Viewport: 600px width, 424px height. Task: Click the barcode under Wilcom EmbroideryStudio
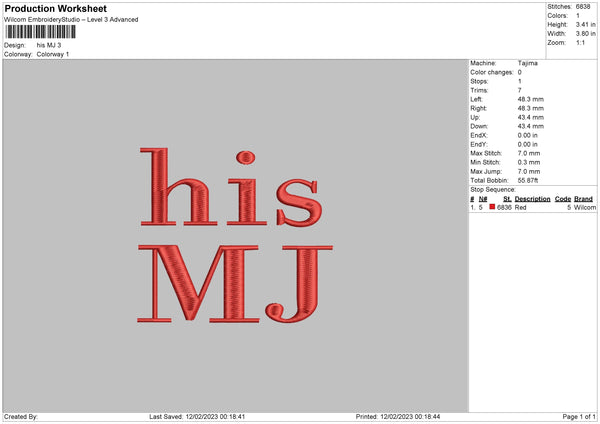point(41,32)
